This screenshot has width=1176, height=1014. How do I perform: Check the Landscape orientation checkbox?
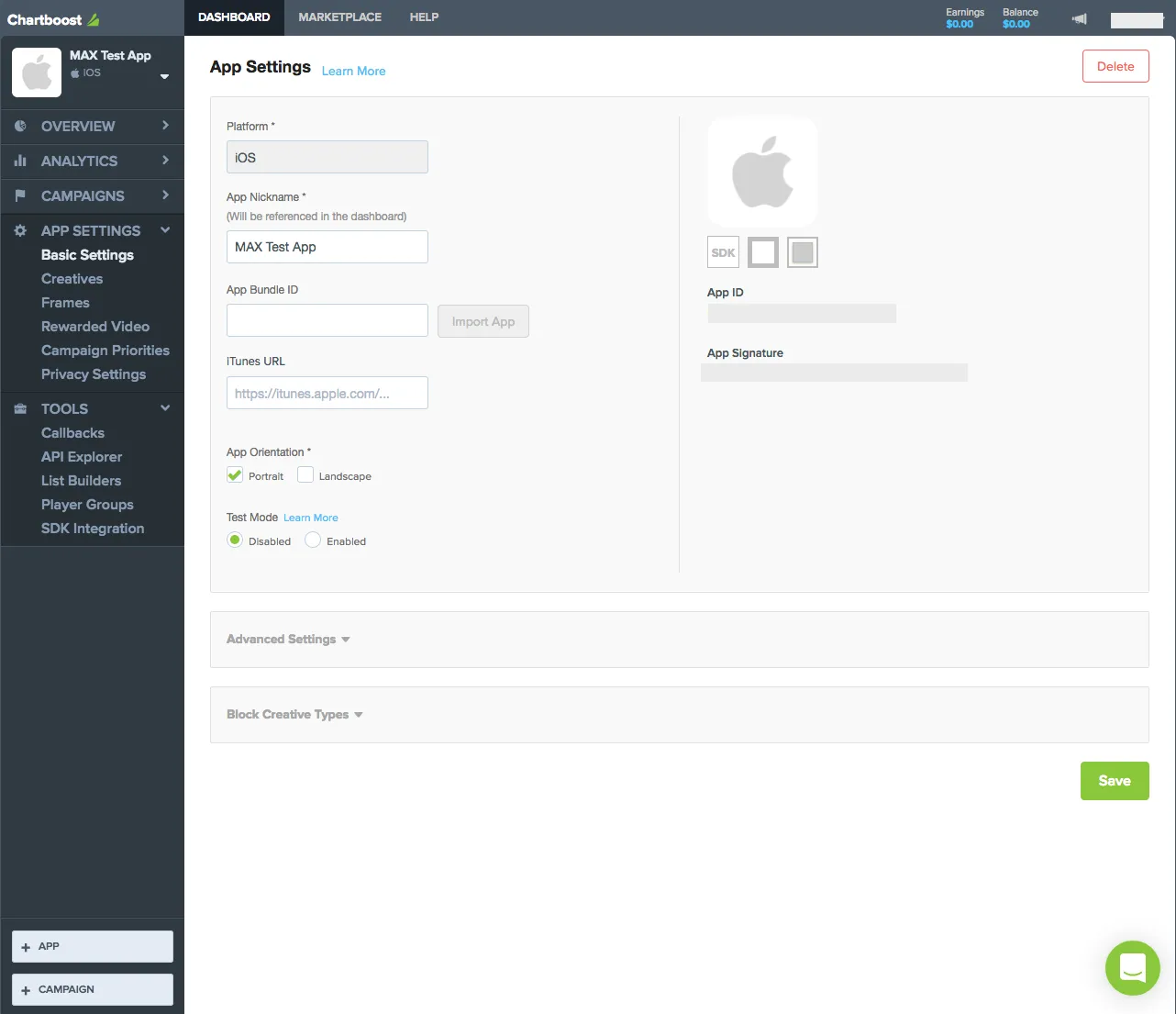pos(305,475)
